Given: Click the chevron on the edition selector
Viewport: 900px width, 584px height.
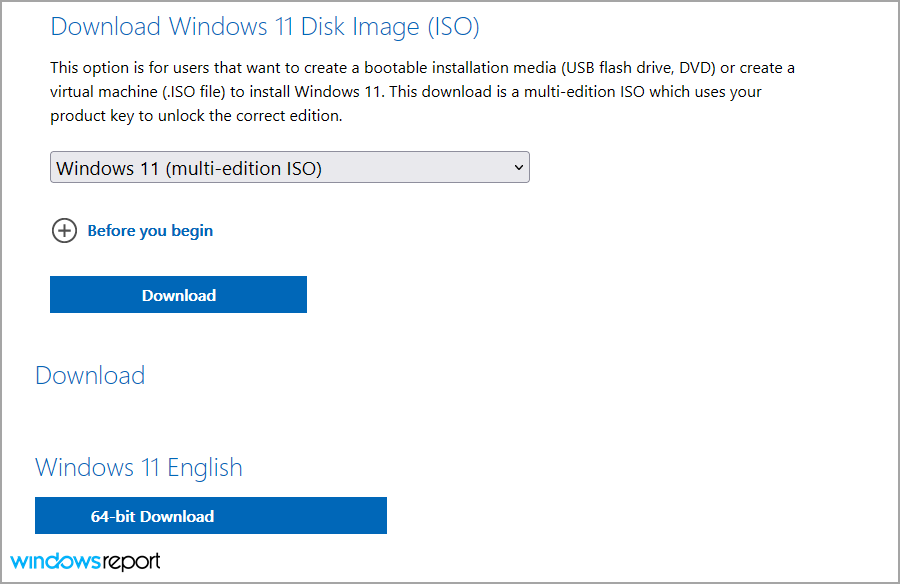Looking at the screenshot, I should [518, 167].
